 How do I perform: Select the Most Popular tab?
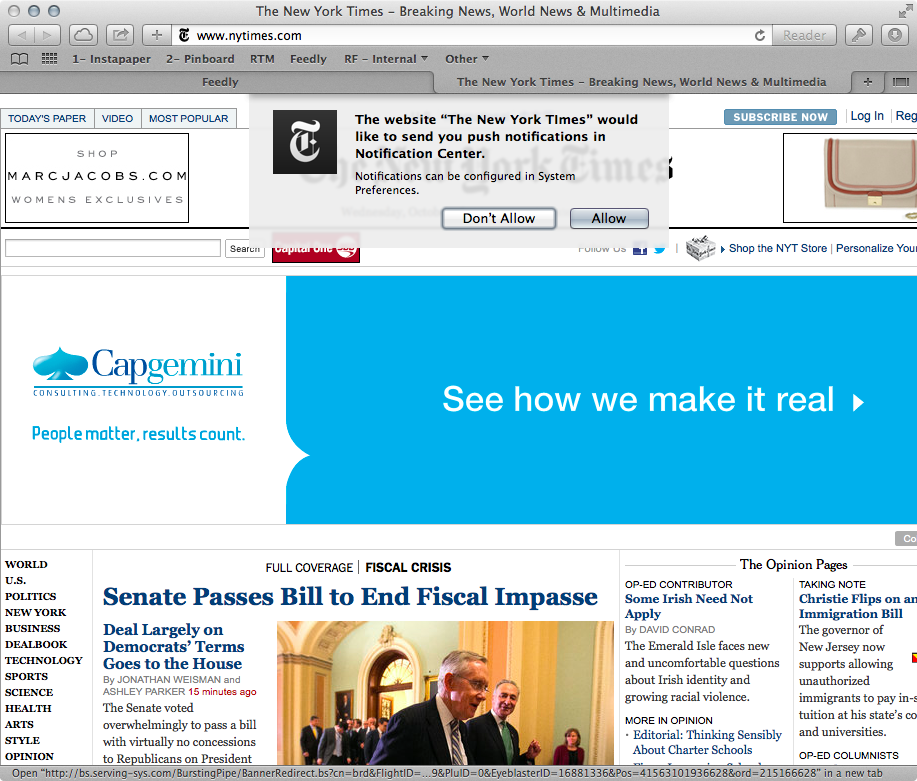coord(188,118)
